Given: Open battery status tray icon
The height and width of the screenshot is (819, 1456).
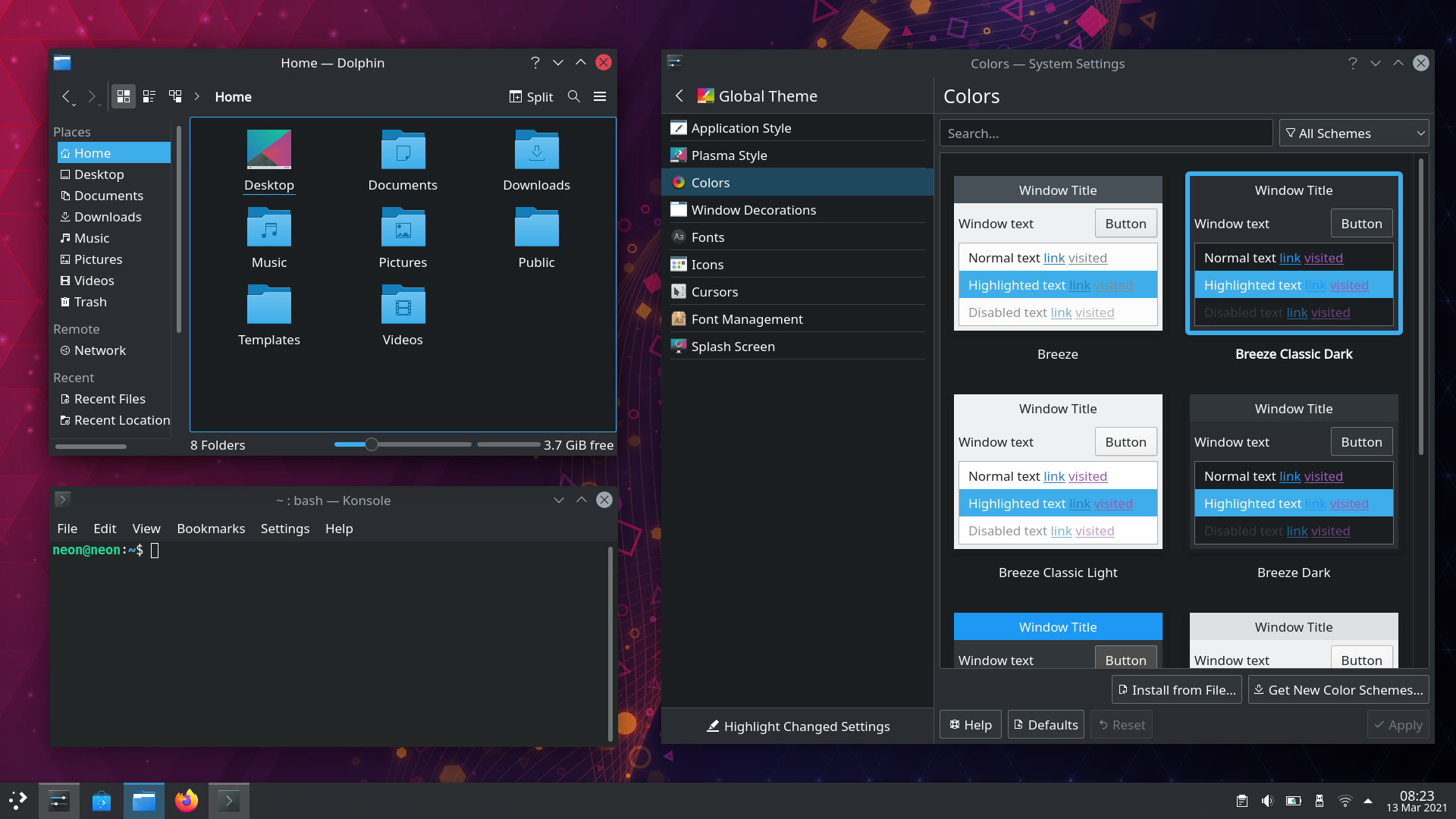Looking at the screenshot, I should [x=1294, y=801].
